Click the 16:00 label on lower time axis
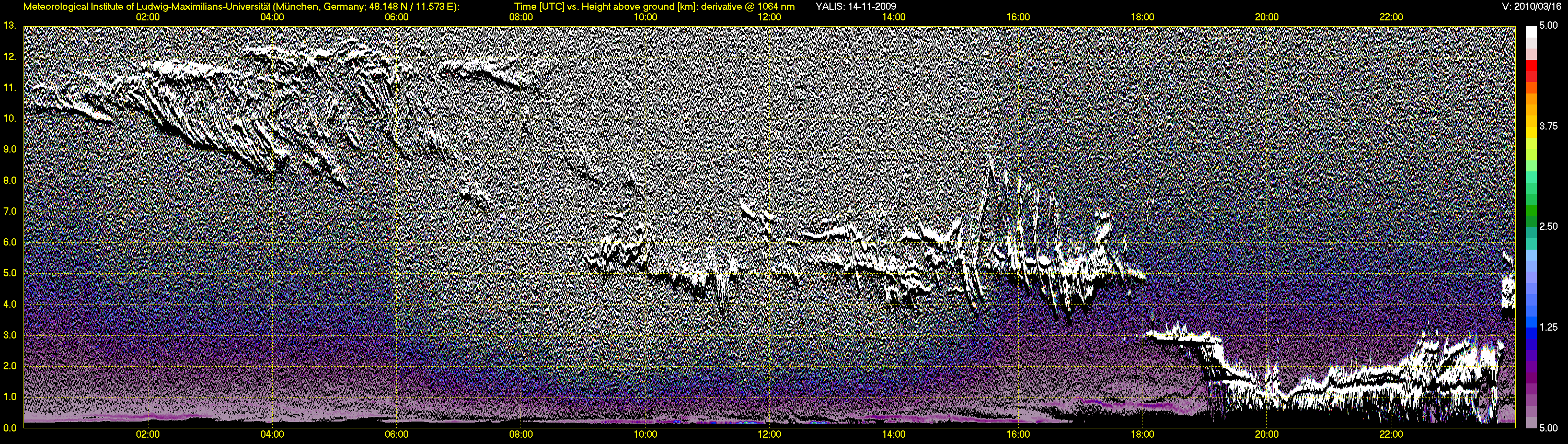 point(1018,434)
